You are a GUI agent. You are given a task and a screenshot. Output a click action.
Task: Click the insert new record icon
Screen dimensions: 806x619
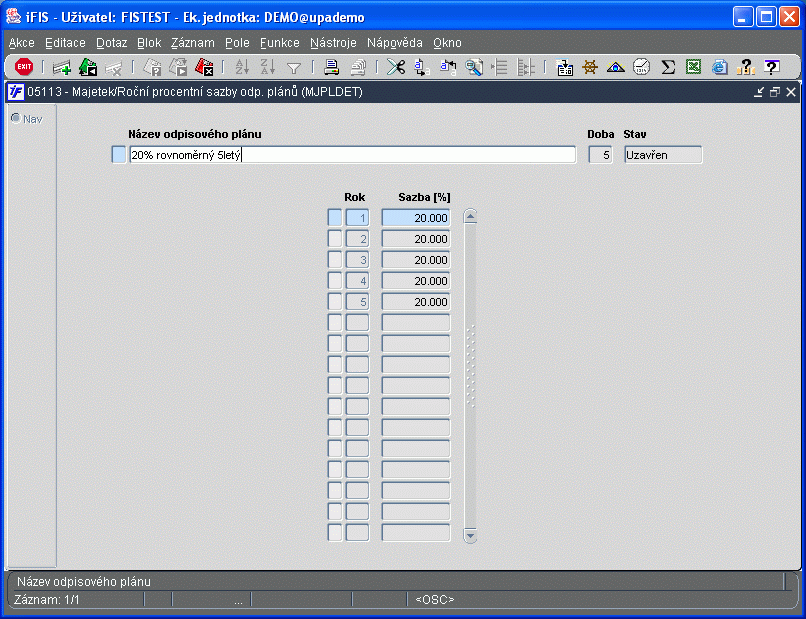pos(62,67)
